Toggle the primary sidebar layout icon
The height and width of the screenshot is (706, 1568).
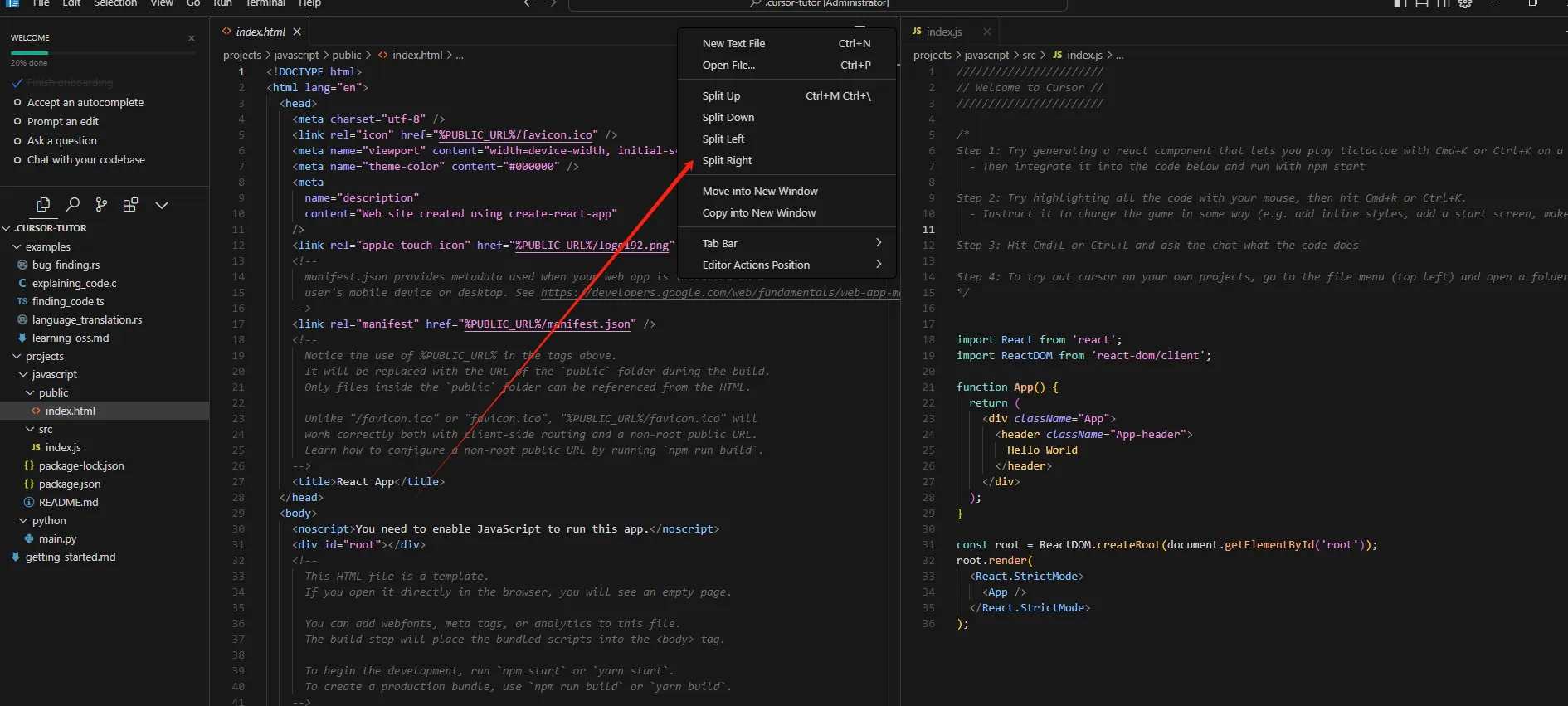pos(1400,4)
